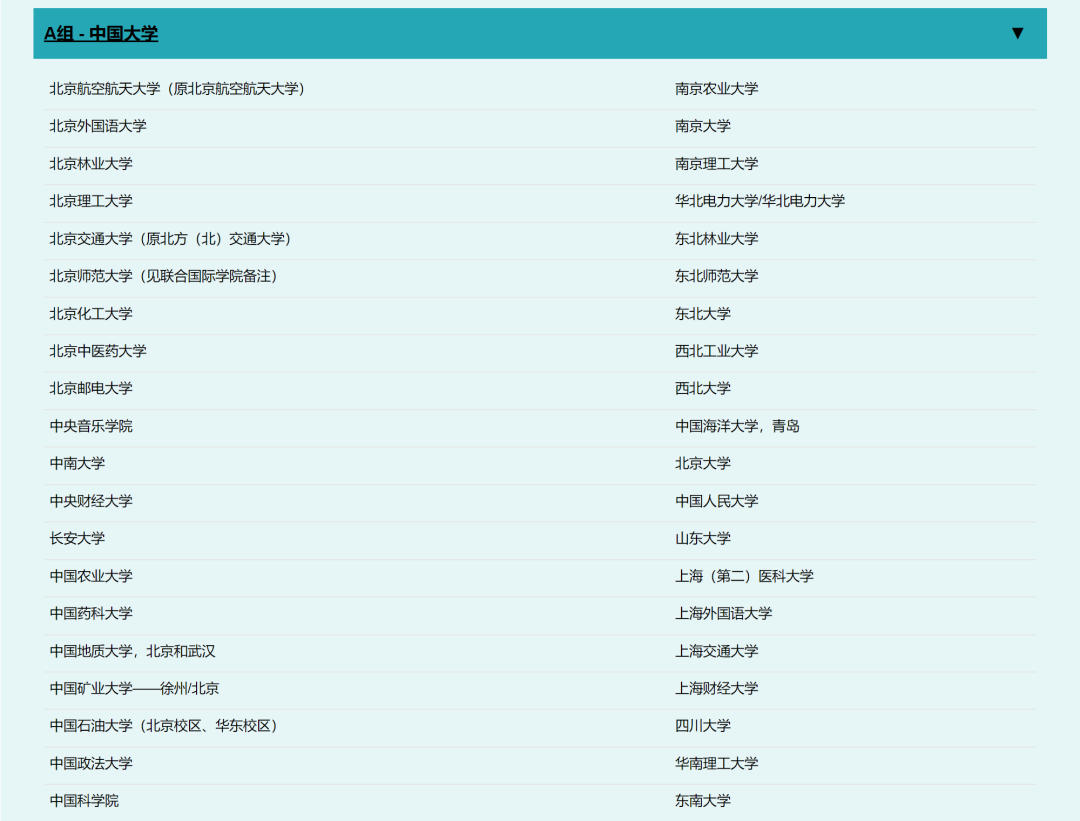Select the 中国政法大学 row
The width and height of the screenshot is (1080, 821).
coord(91,764)
